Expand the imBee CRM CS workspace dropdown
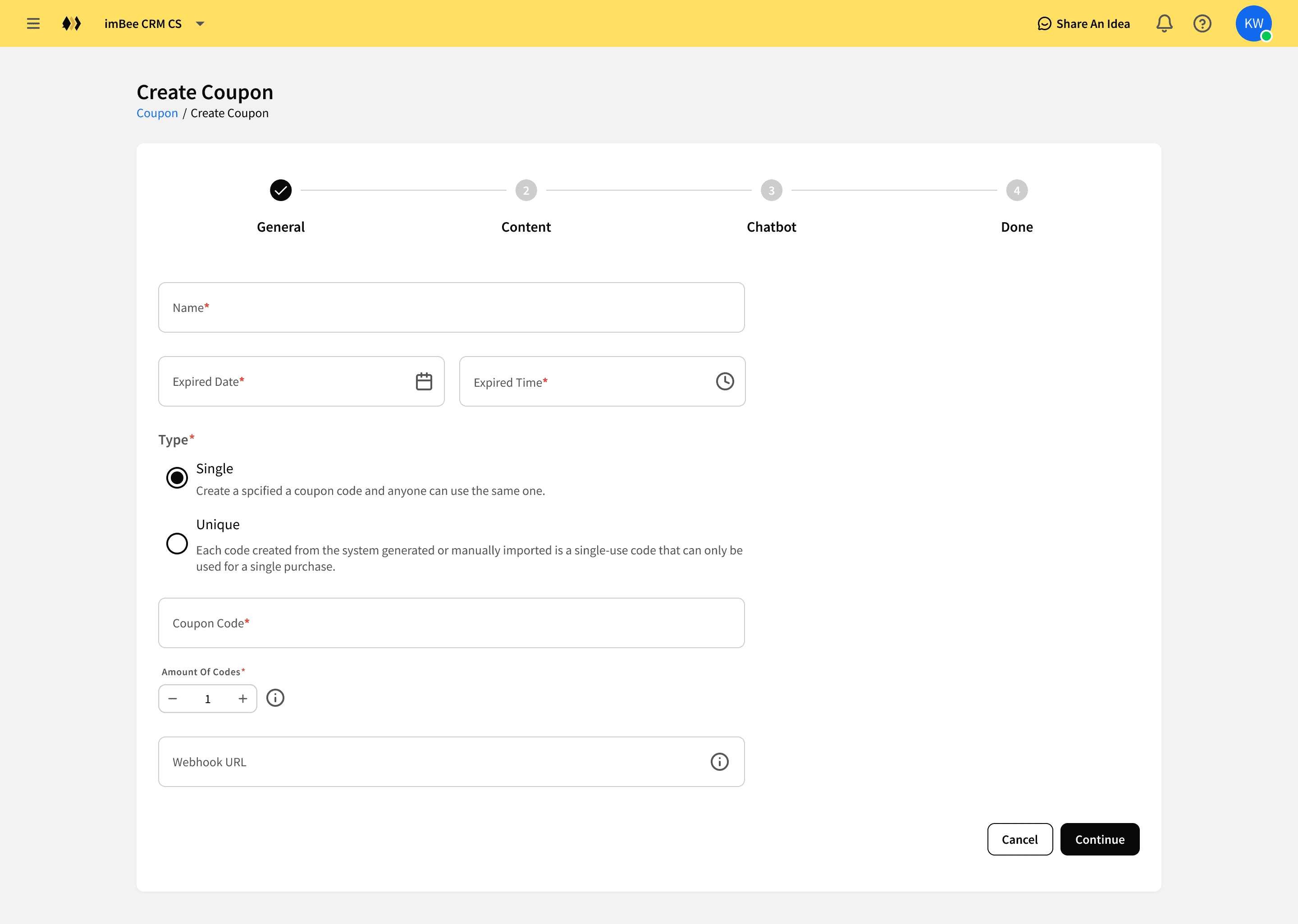1298x924 pixels. pos(200,23)
